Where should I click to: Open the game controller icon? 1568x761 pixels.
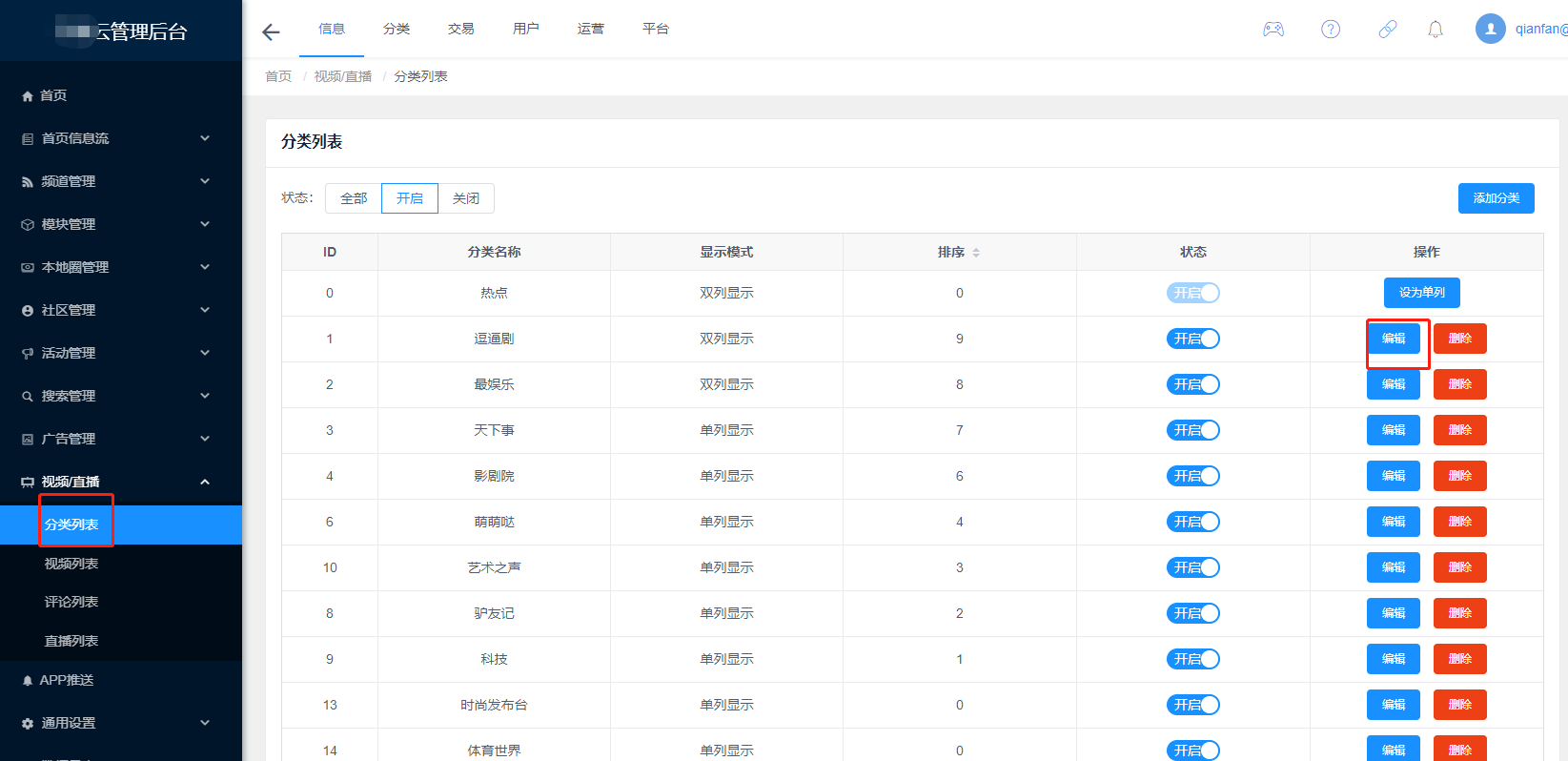pyautogui.click(x=1273, y=30)
